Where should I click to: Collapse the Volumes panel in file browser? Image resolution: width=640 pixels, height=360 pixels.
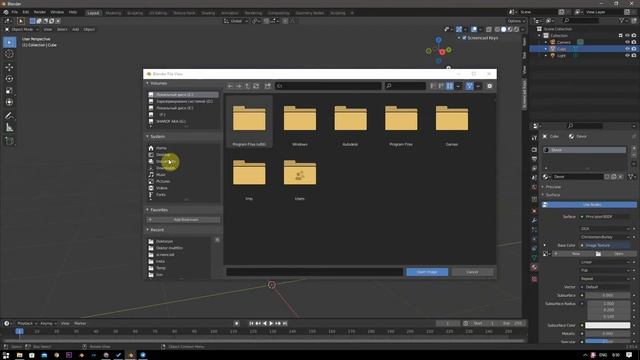click(x=148, y=83)
